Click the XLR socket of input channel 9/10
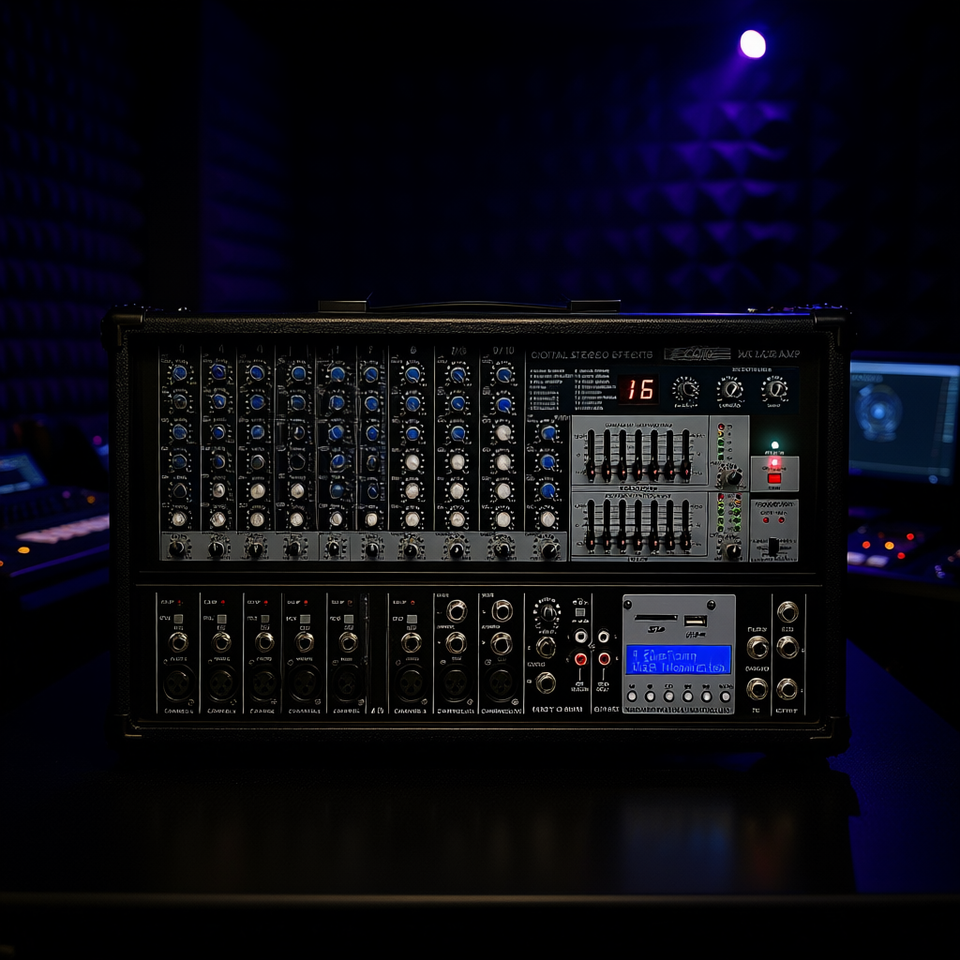 coord(501,682)
